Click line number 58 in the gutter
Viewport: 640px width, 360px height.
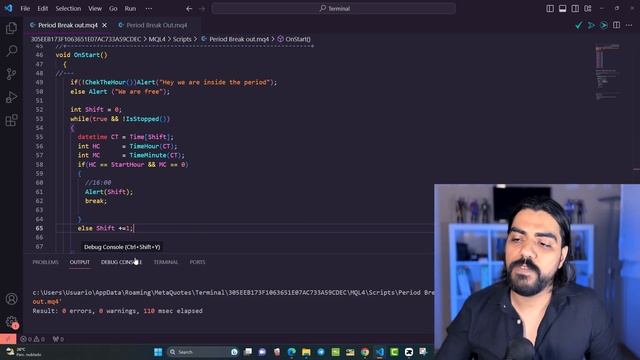[39, 164]
